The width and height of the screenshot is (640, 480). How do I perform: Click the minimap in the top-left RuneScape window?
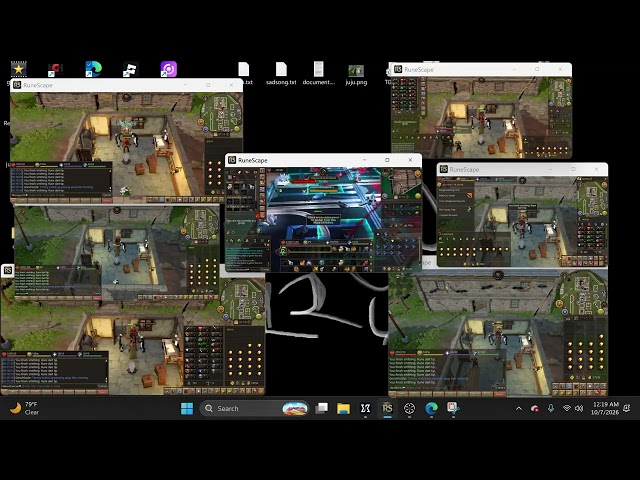[220, 113]
